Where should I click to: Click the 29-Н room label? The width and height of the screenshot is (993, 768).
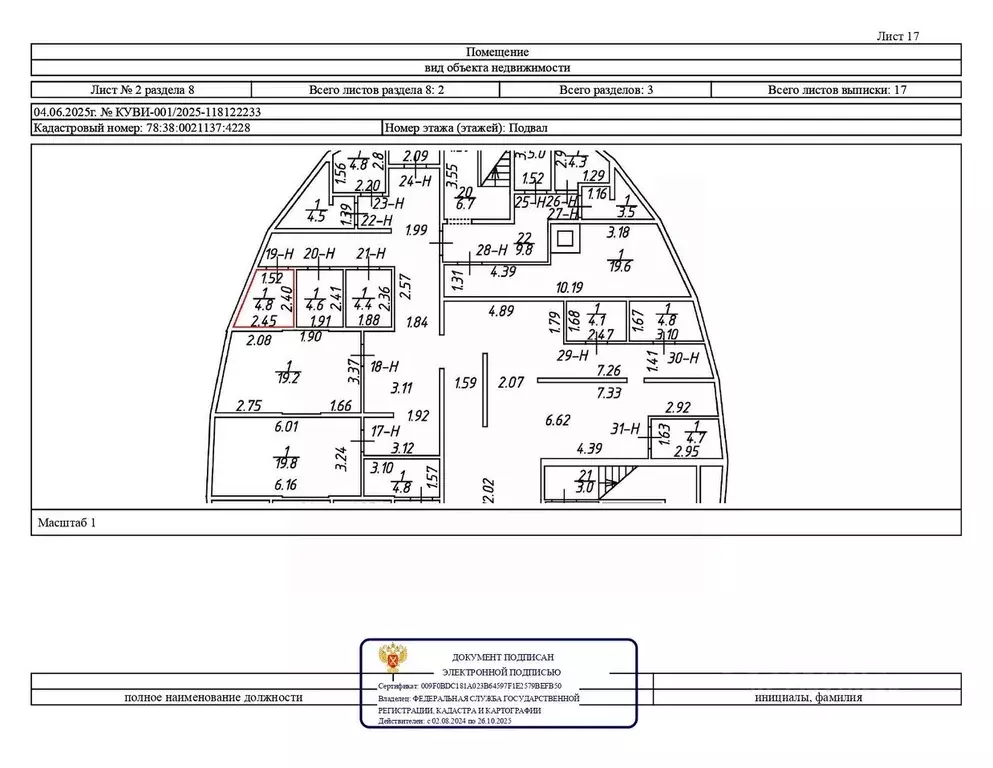572,356
